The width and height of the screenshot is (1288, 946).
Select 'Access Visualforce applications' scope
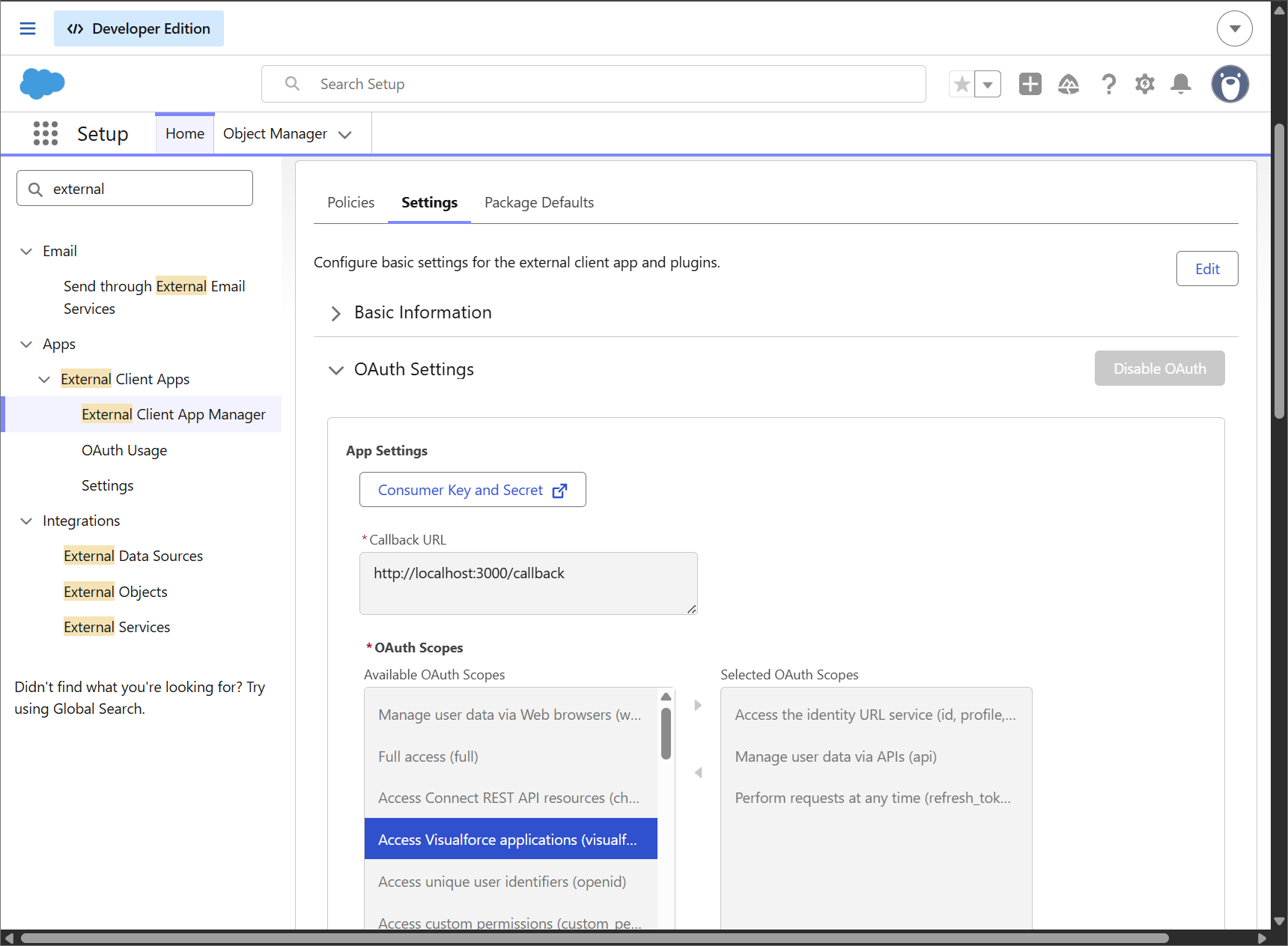pyautogui.click(x=511, y=840)
